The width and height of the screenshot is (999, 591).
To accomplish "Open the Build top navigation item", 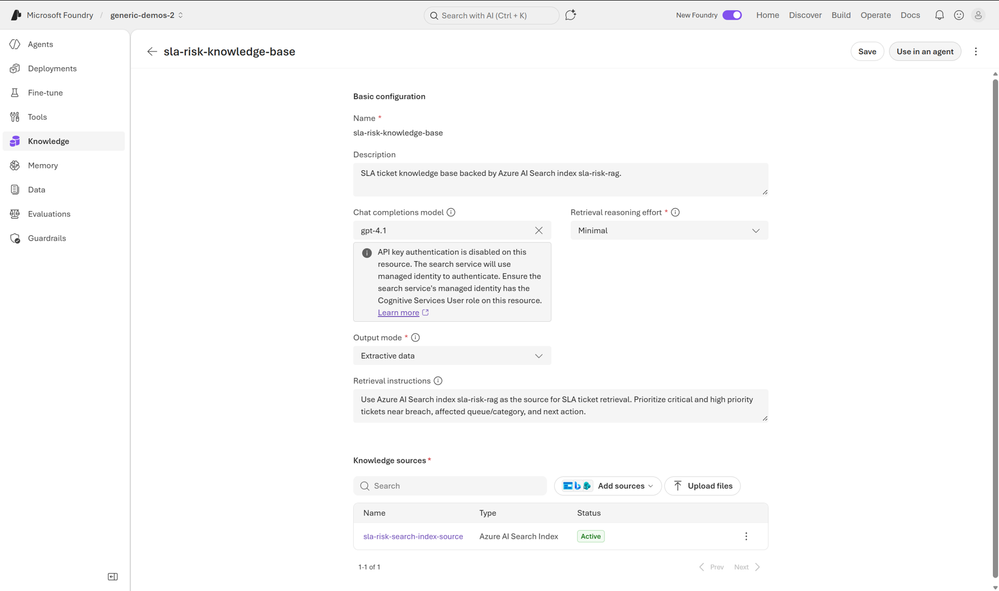I will coord(841,15).
